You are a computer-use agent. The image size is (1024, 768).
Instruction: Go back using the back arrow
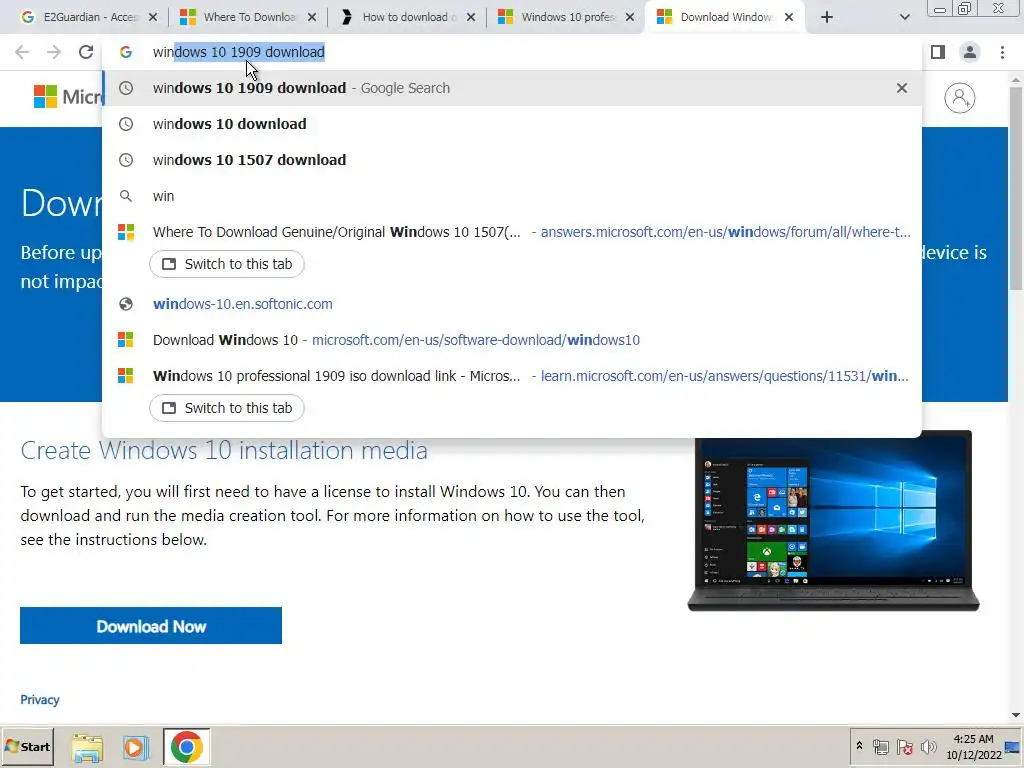click(x=22, y=52)
